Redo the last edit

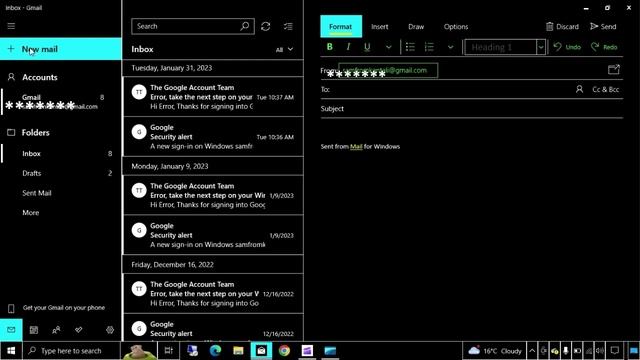(x=604, y=47)
